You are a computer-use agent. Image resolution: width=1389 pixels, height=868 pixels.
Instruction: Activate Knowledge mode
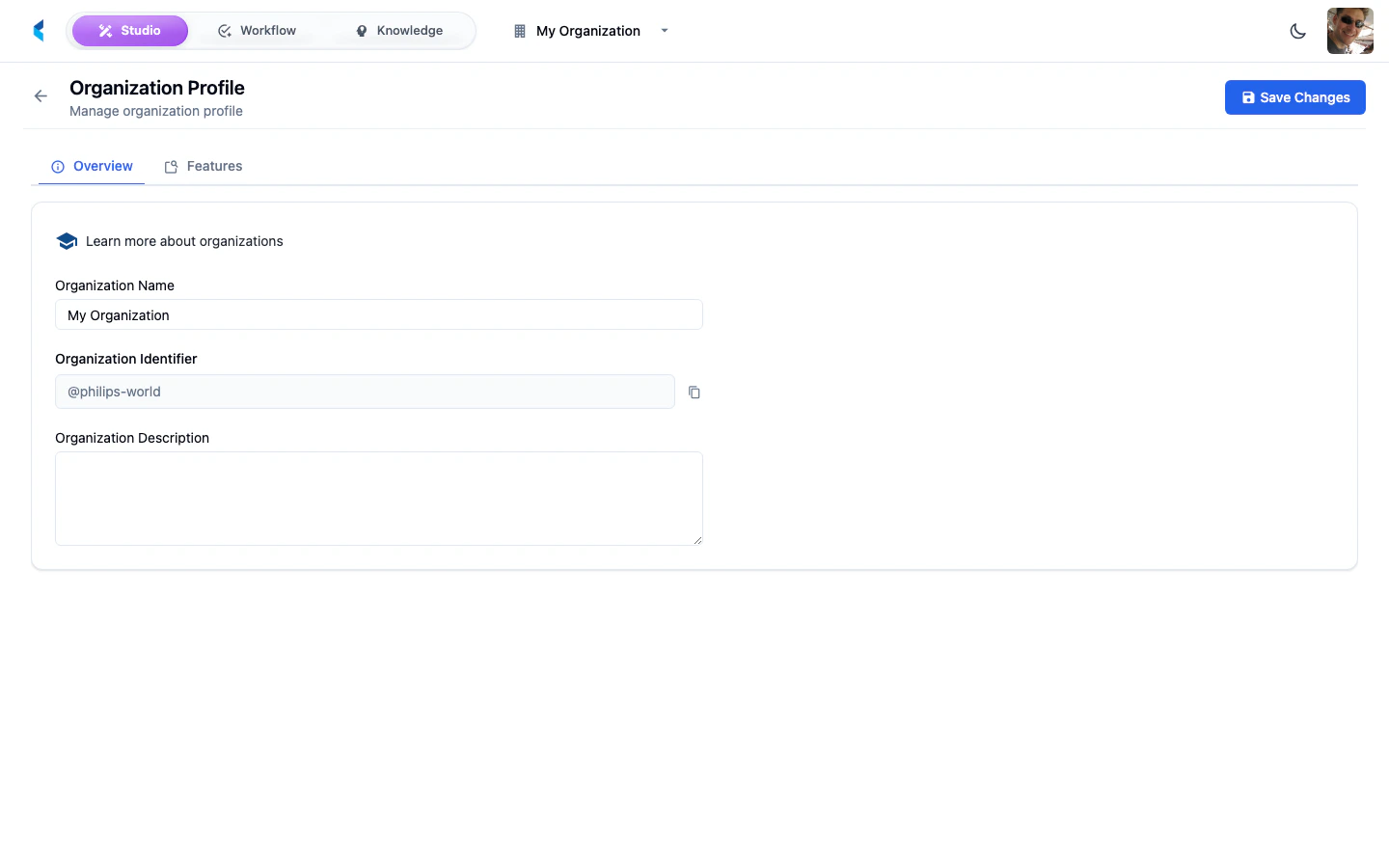pos(397,30)
